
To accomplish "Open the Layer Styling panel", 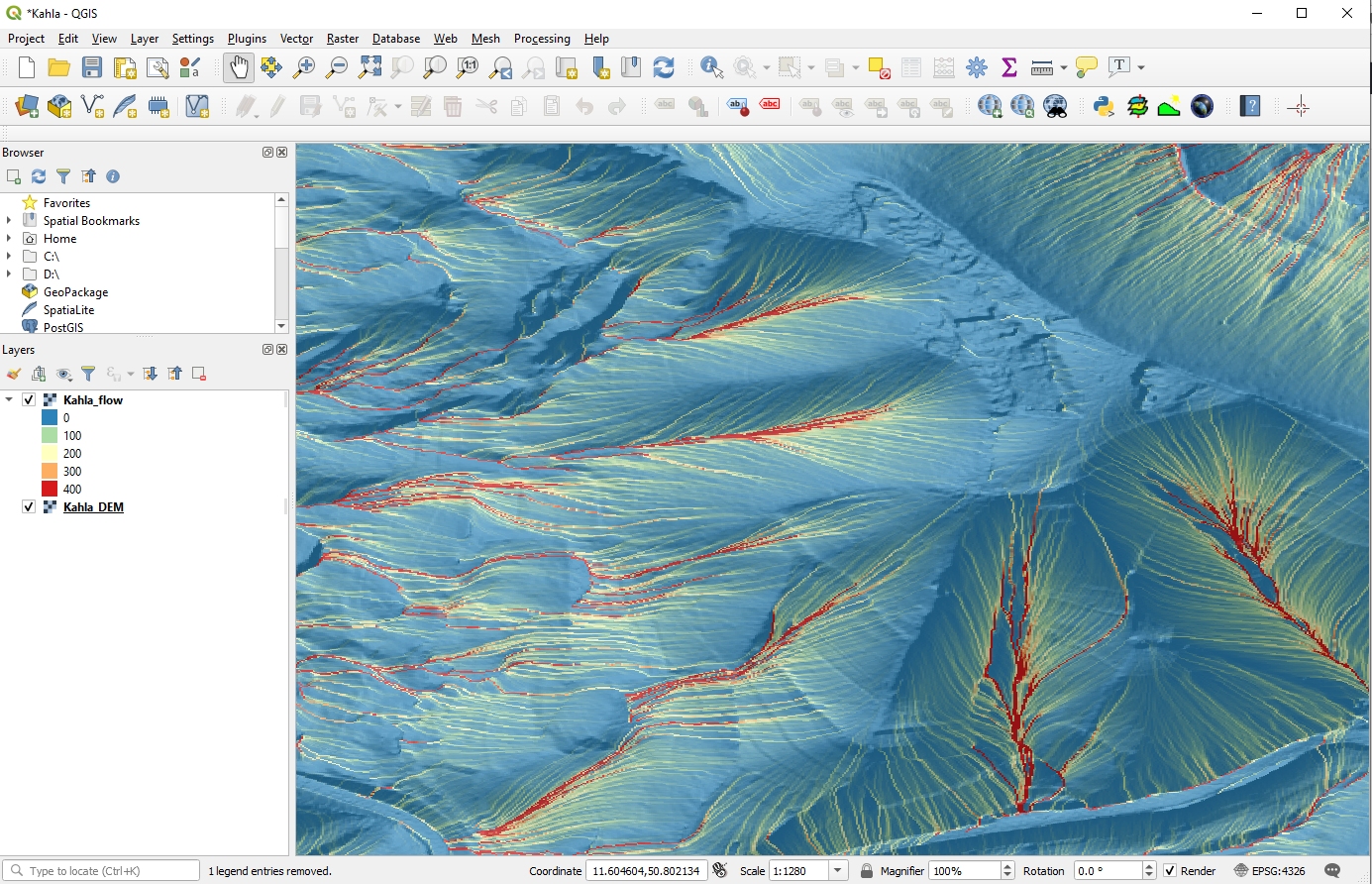I will pyautogui.click(x=13, y=374).
